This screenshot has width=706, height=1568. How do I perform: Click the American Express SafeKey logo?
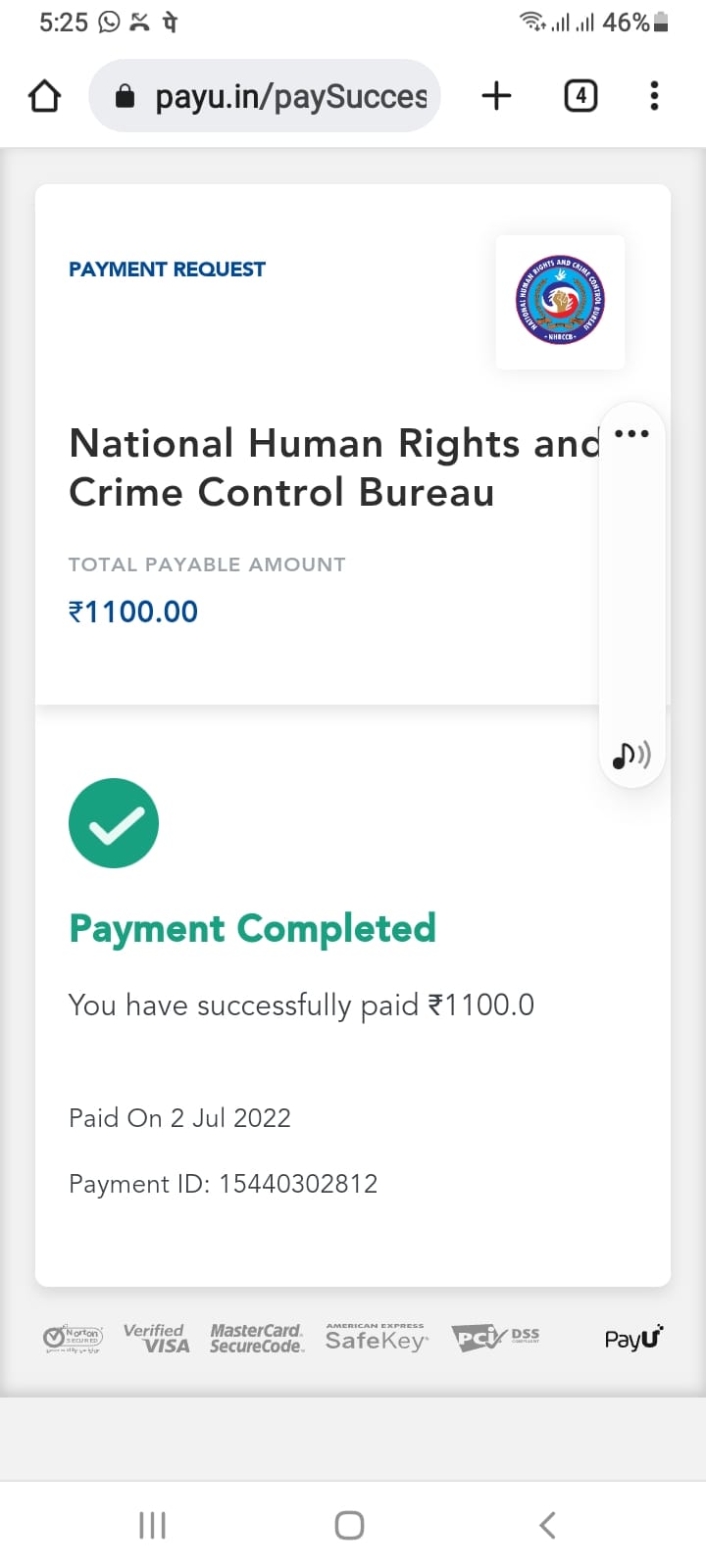377,1338
